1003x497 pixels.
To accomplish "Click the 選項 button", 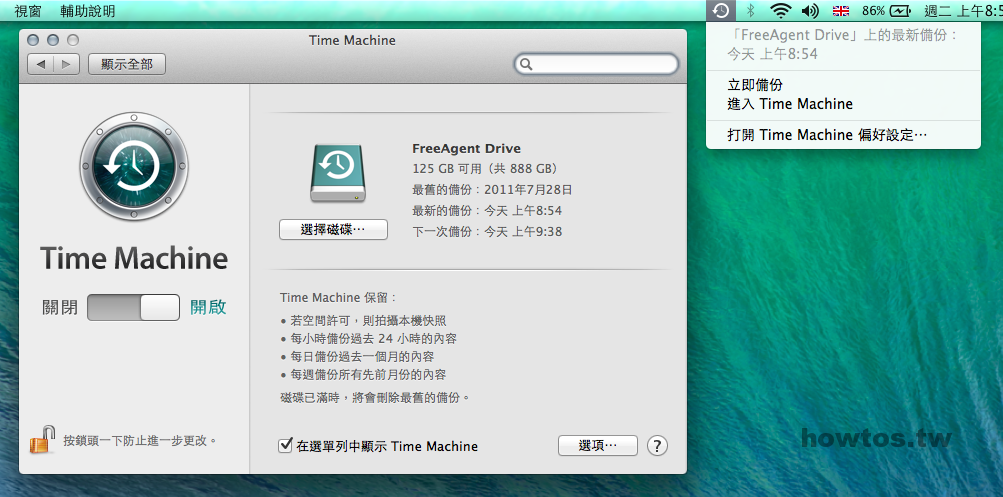I will pyautogui.click(x=597, y=446).
